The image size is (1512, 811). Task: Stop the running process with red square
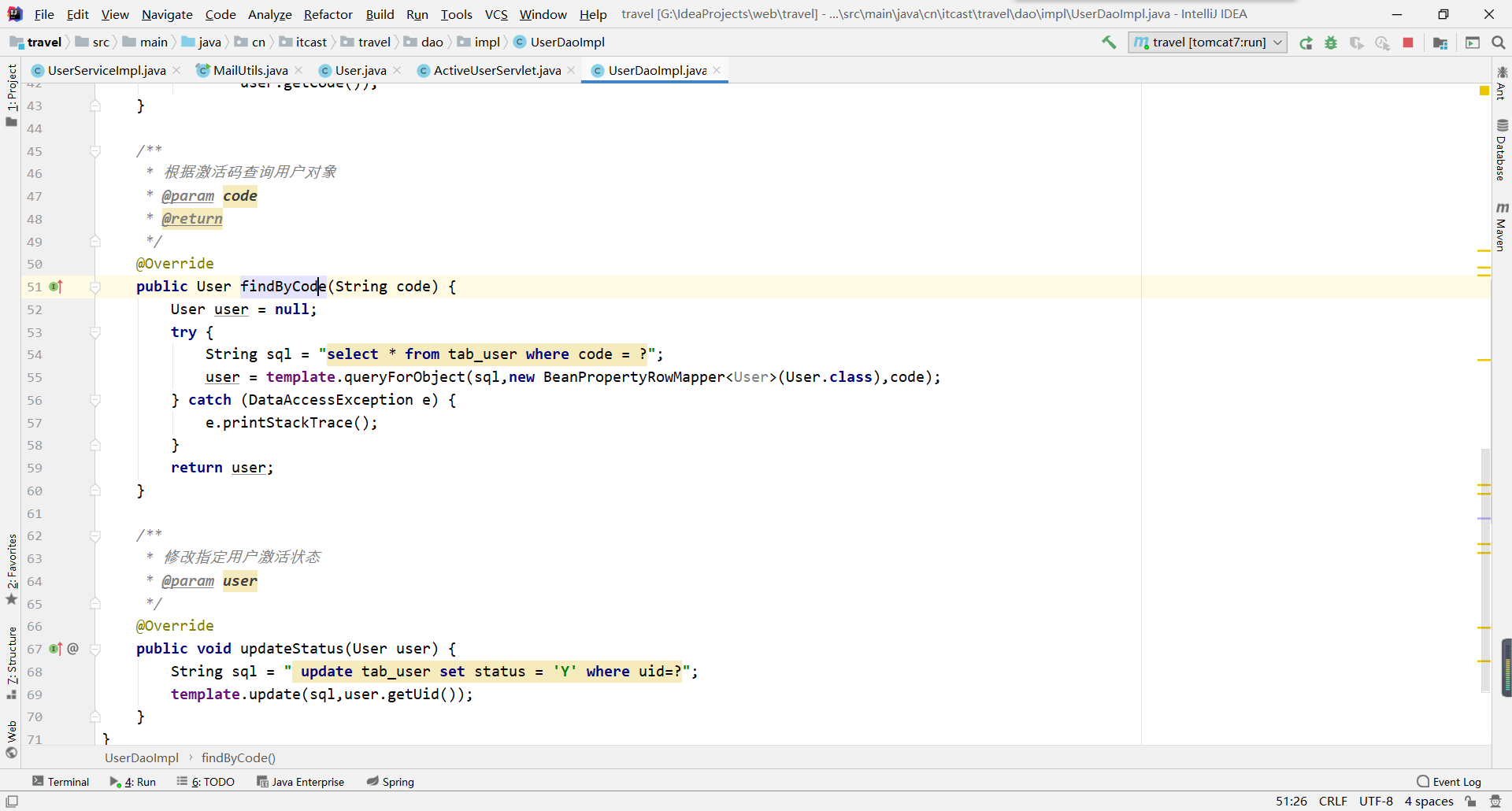click(x=1408, y=43)
